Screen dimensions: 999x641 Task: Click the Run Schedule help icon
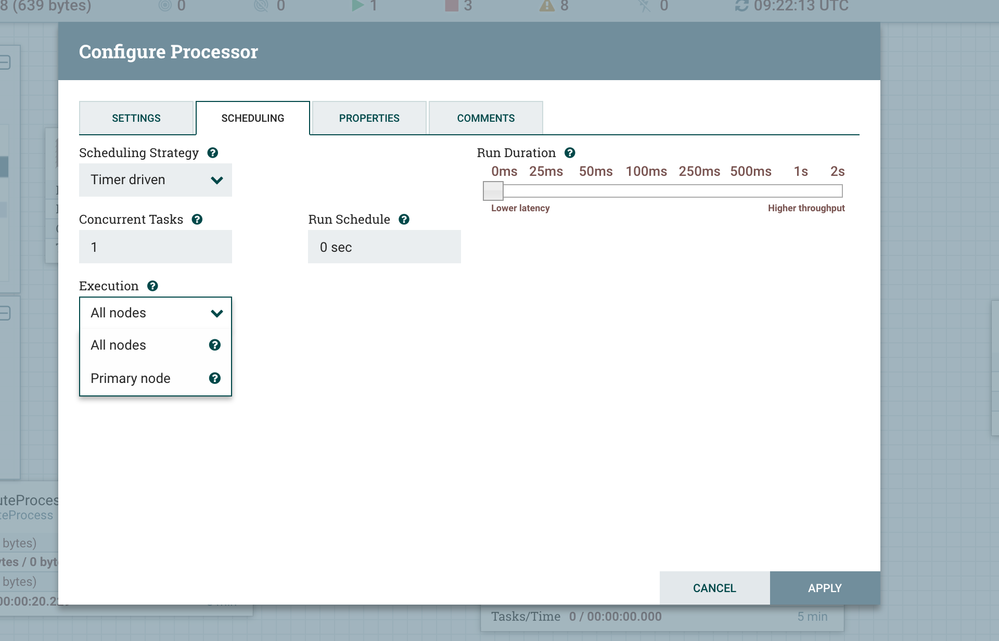tap(403, 218)
